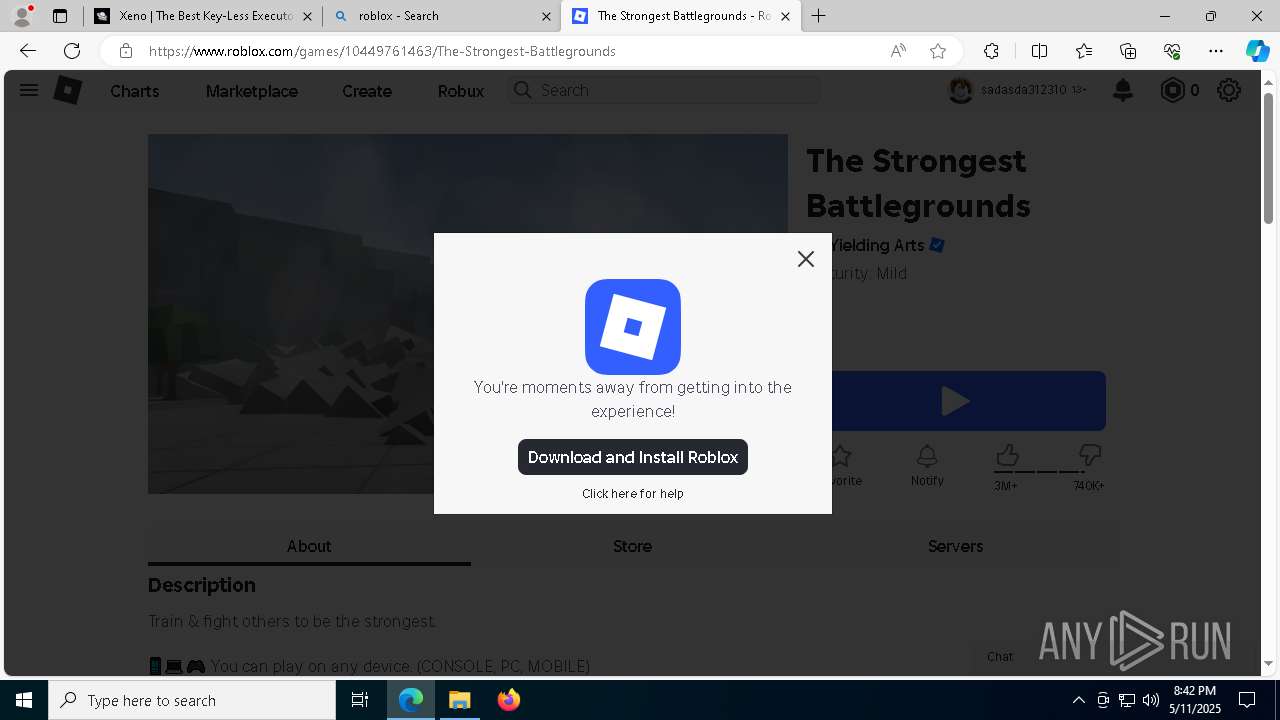Click the taskbar search box
The image size is (1280, 720).
click(192, 700)
